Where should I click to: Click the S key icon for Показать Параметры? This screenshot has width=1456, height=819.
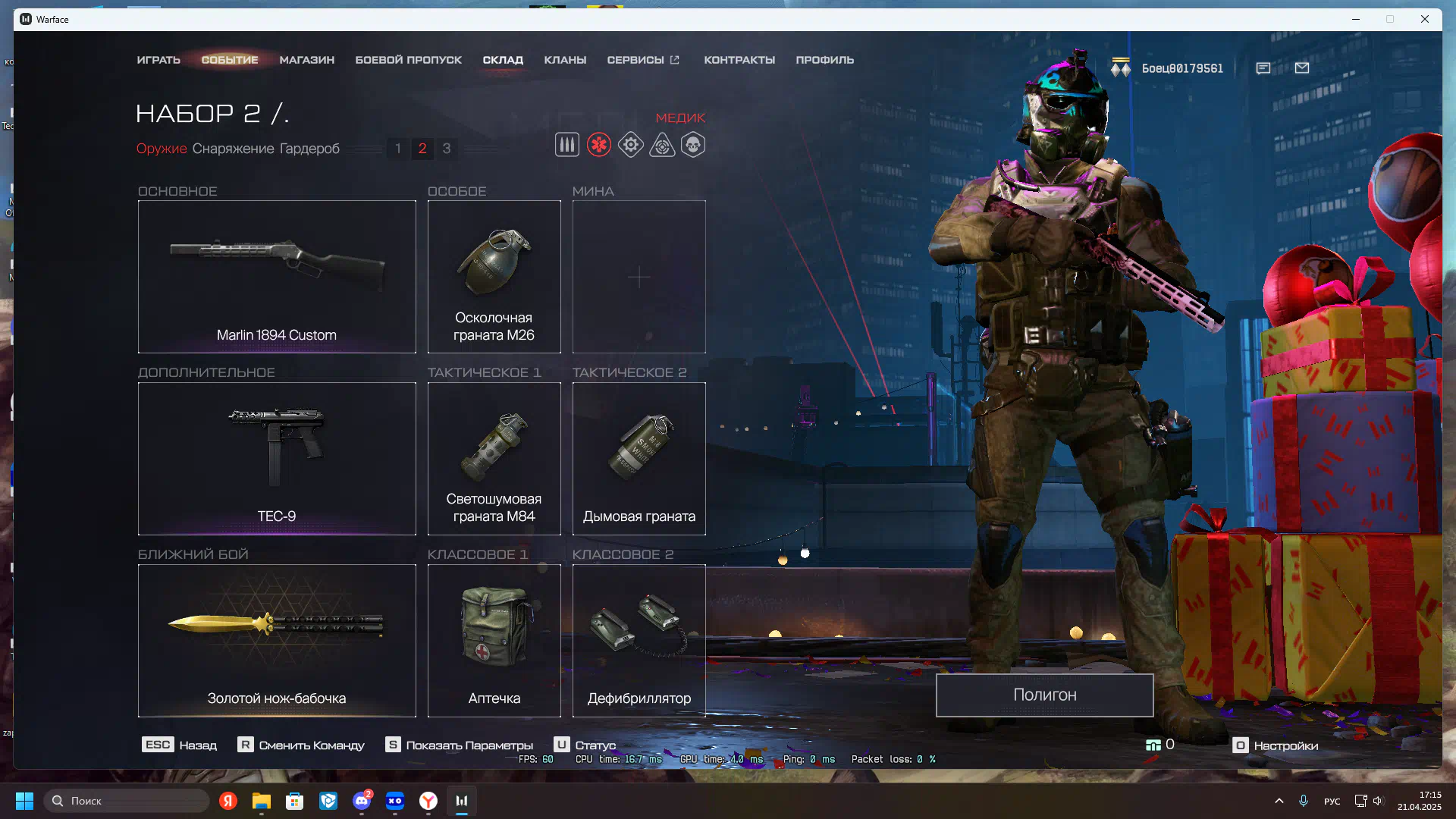pos(393,745)
